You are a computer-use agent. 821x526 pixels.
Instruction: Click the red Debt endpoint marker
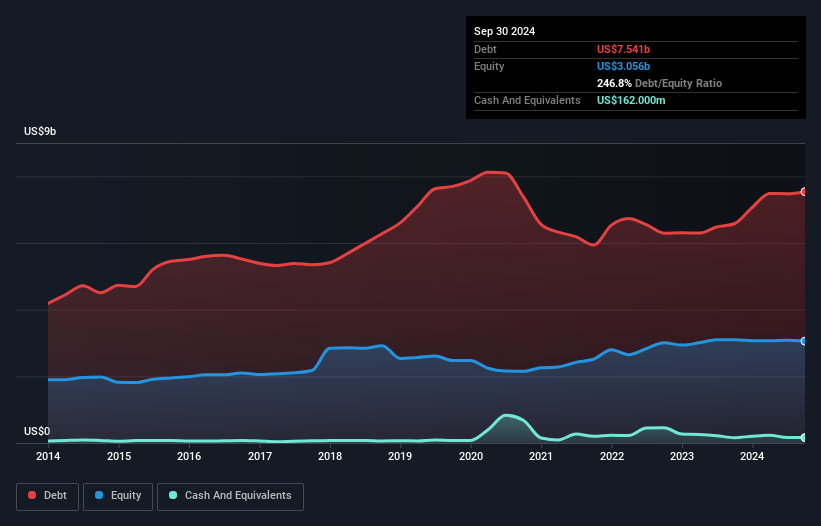803,191
